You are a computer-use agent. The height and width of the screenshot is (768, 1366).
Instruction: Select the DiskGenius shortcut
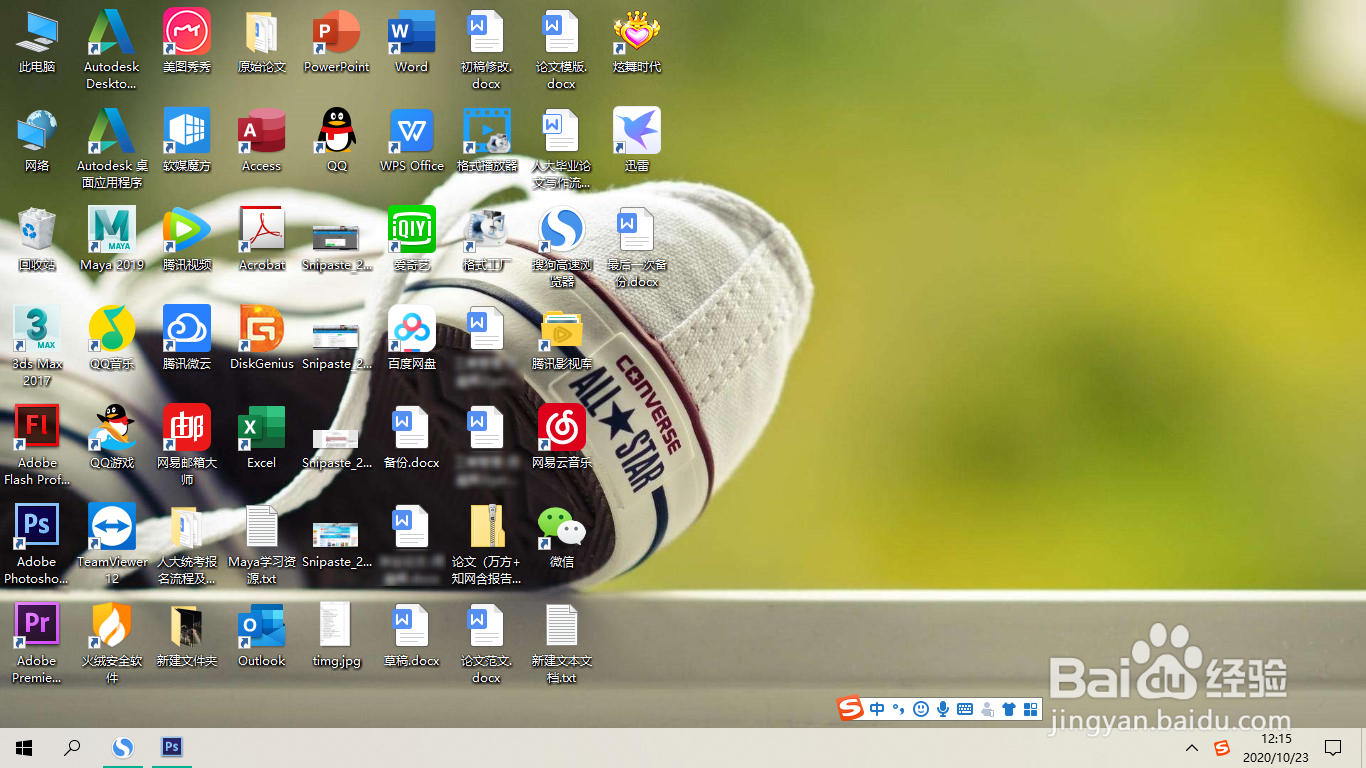tap(262, 339)
